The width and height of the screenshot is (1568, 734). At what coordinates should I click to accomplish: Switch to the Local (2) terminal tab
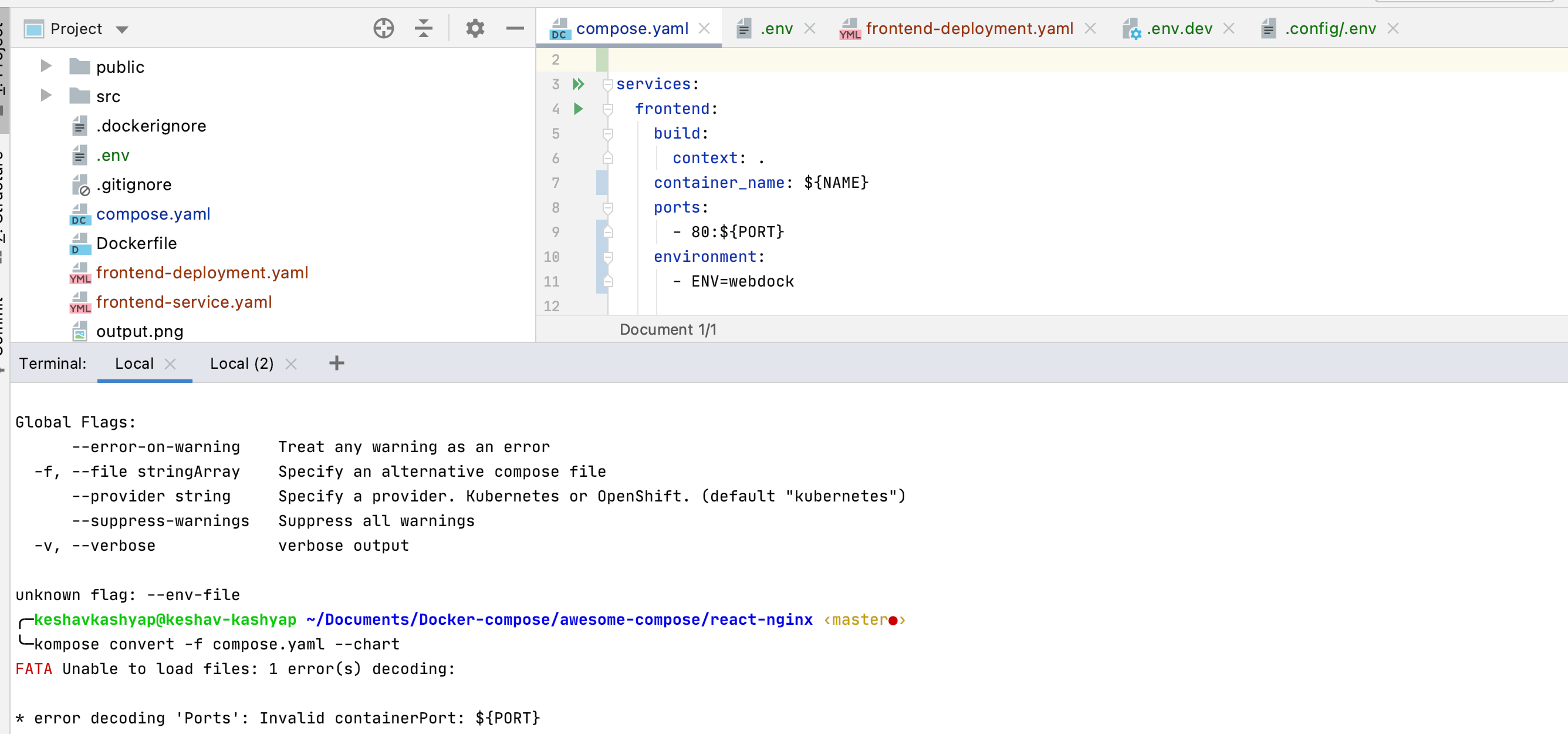click(241, 362)
